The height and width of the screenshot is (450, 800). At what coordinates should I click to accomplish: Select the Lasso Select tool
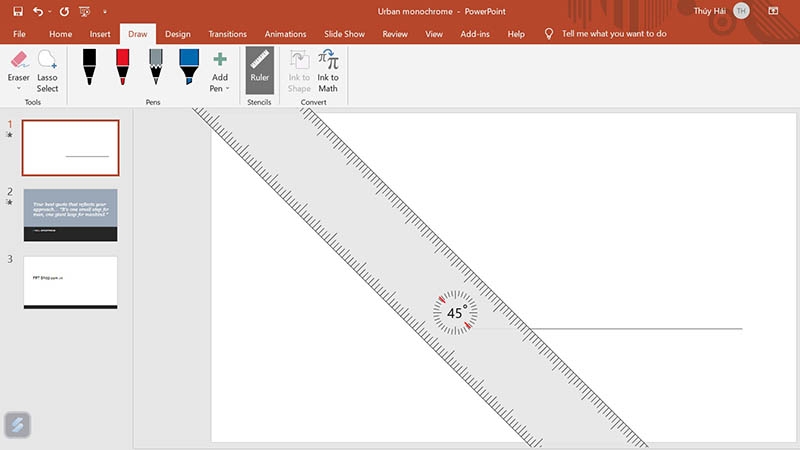tap(47, 71)
